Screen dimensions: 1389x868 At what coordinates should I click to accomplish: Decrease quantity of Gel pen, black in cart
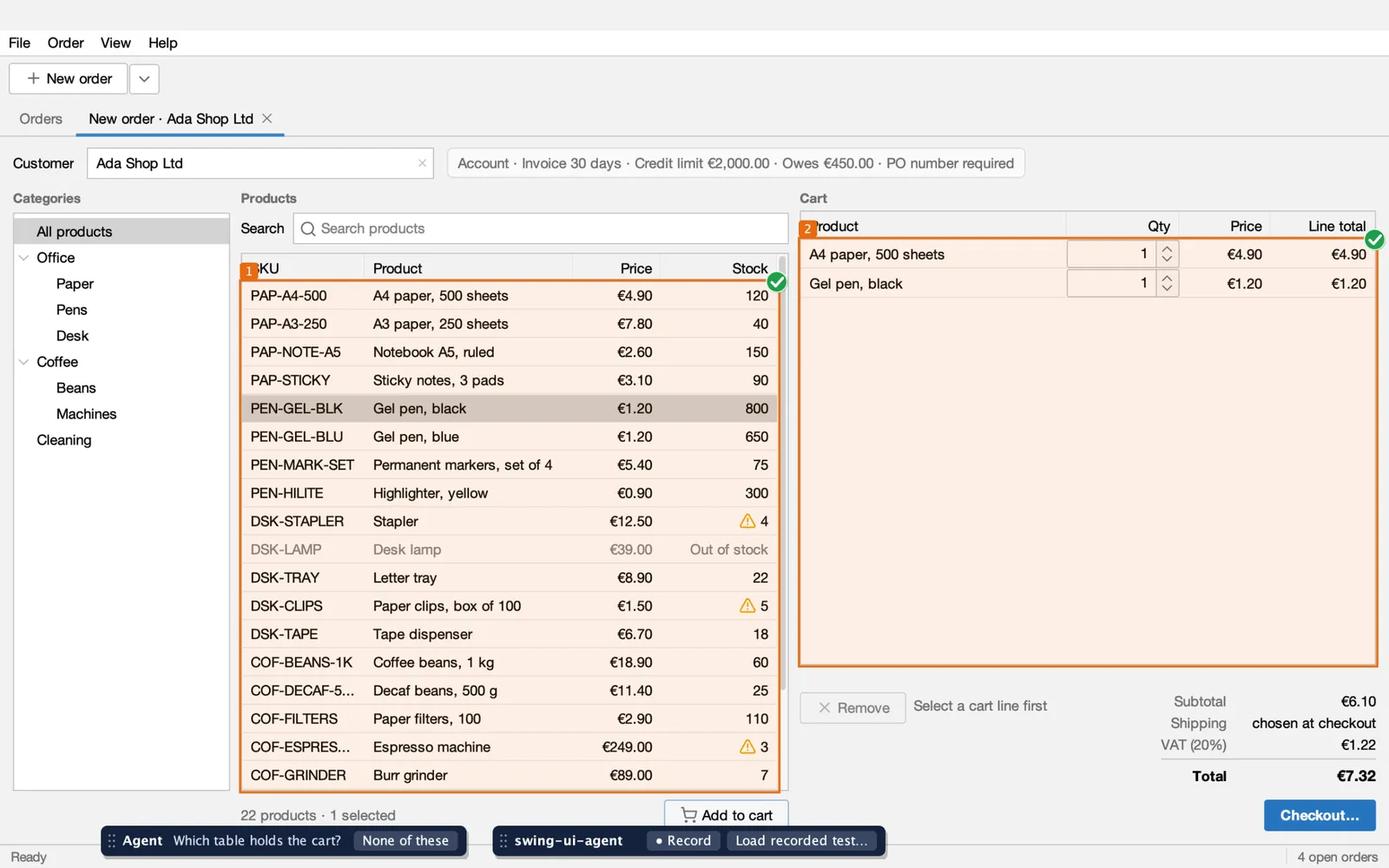(x=1168, y=289)
